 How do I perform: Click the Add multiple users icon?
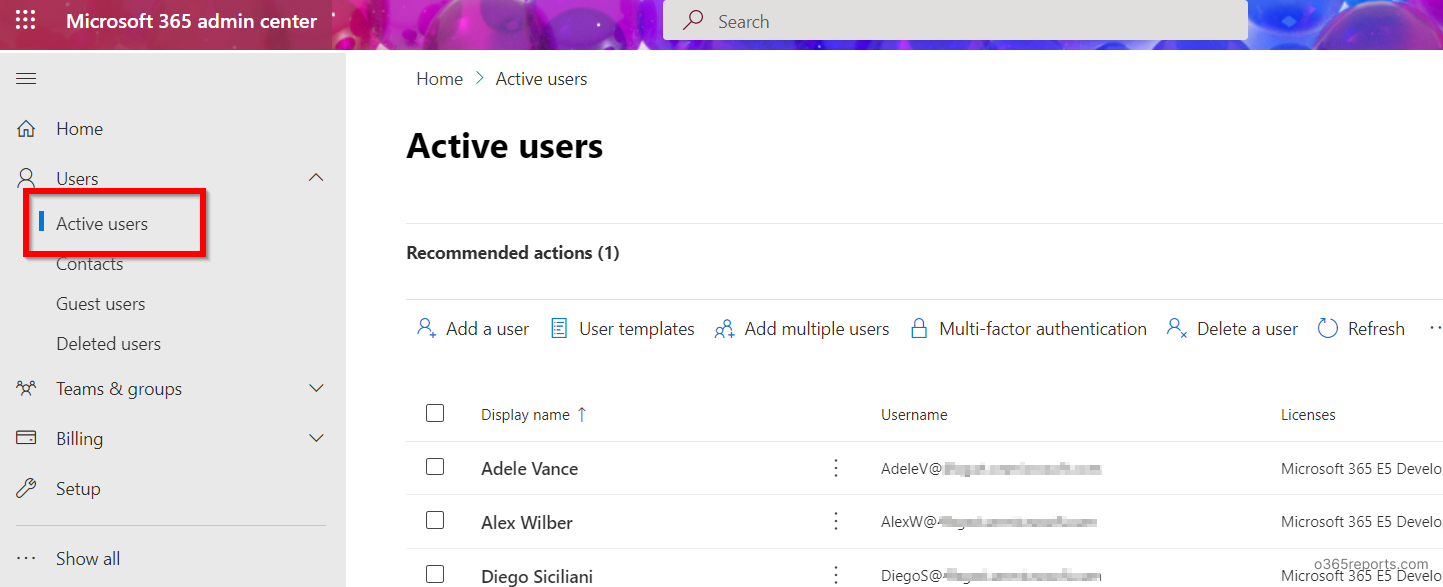(724, 328)
